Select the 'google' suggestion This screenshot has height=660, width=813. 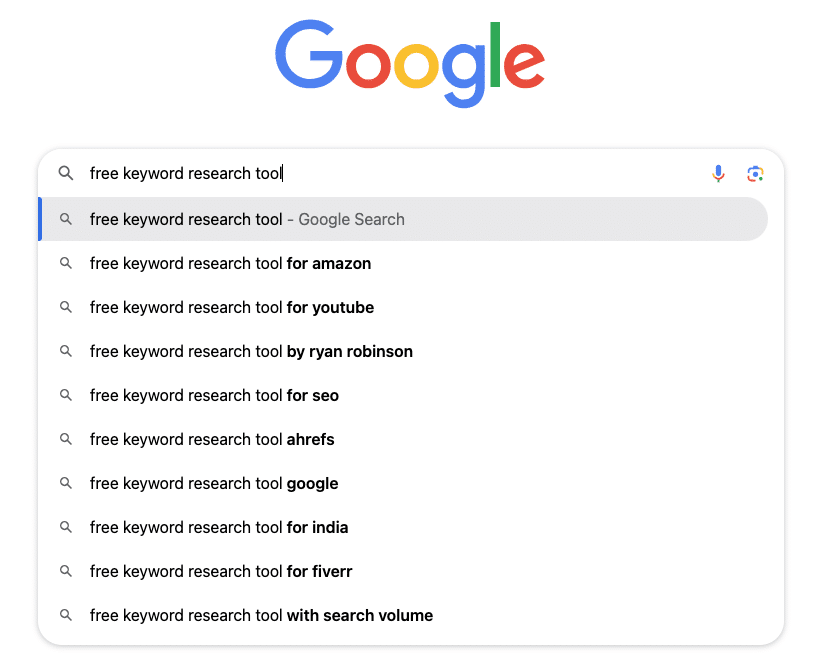pos(214,483)
